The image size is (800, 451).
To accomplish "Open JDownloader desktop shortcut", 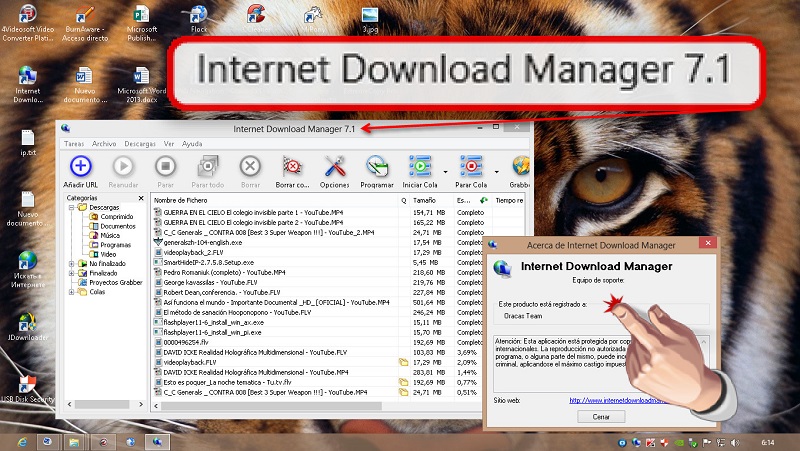I will click(28, 327).
